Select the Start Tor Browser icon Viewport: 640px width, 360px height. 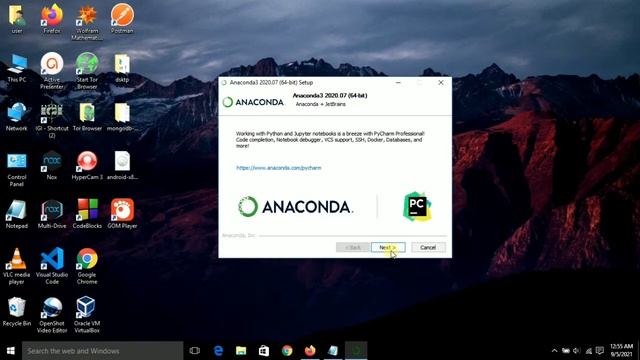(87, 71)
